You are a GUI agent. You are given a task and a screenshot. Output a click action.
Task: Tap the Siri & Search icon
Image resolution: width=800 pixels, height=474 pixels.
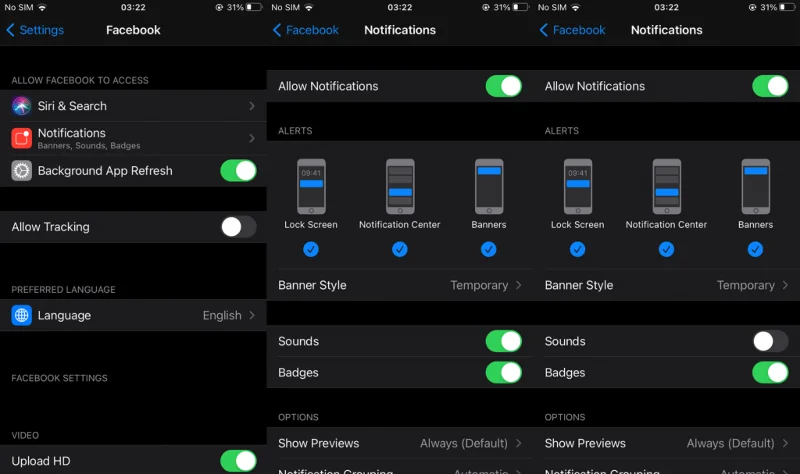[x=21, y=106]
